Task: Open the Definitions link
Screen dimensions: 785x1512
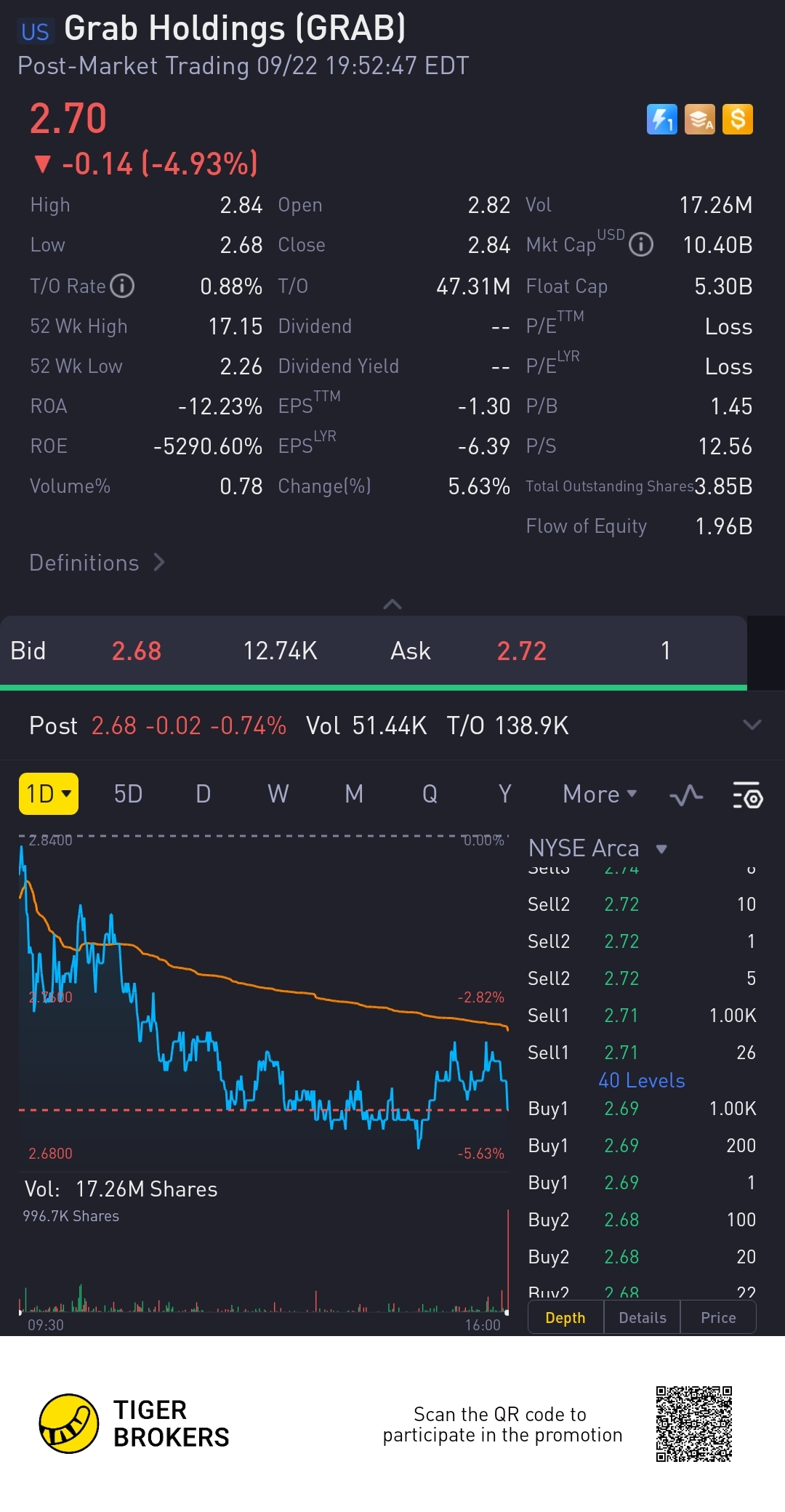Action: coord(97,563)
